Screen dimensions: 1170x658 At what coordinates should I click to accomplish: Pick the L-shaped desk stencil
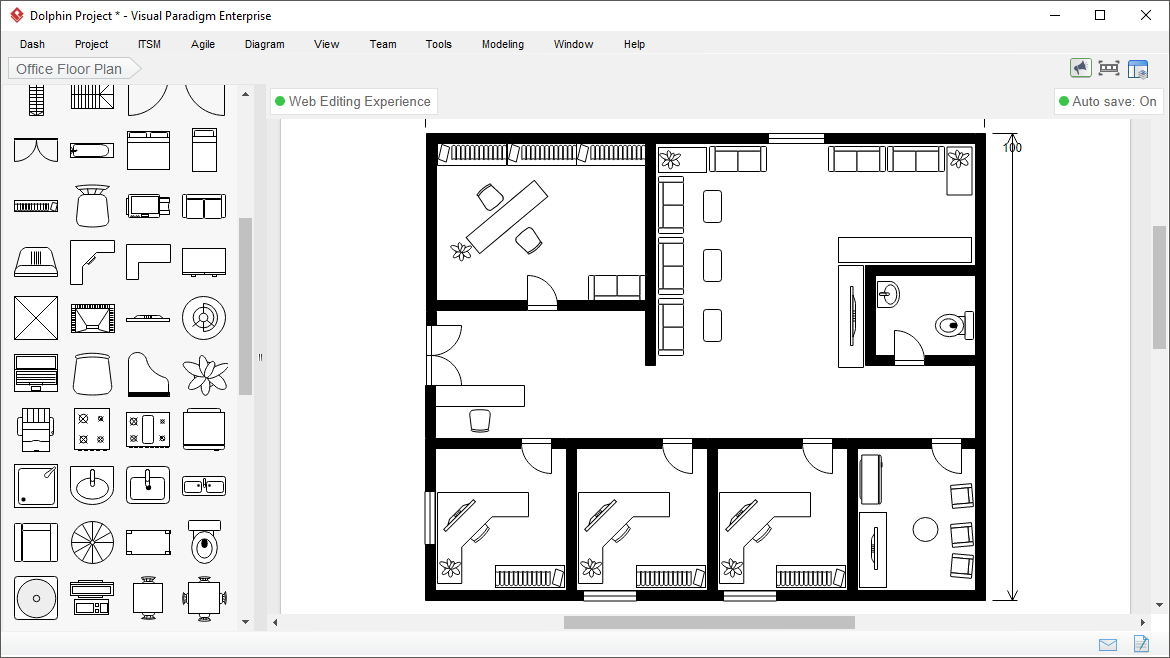[148, 262]
